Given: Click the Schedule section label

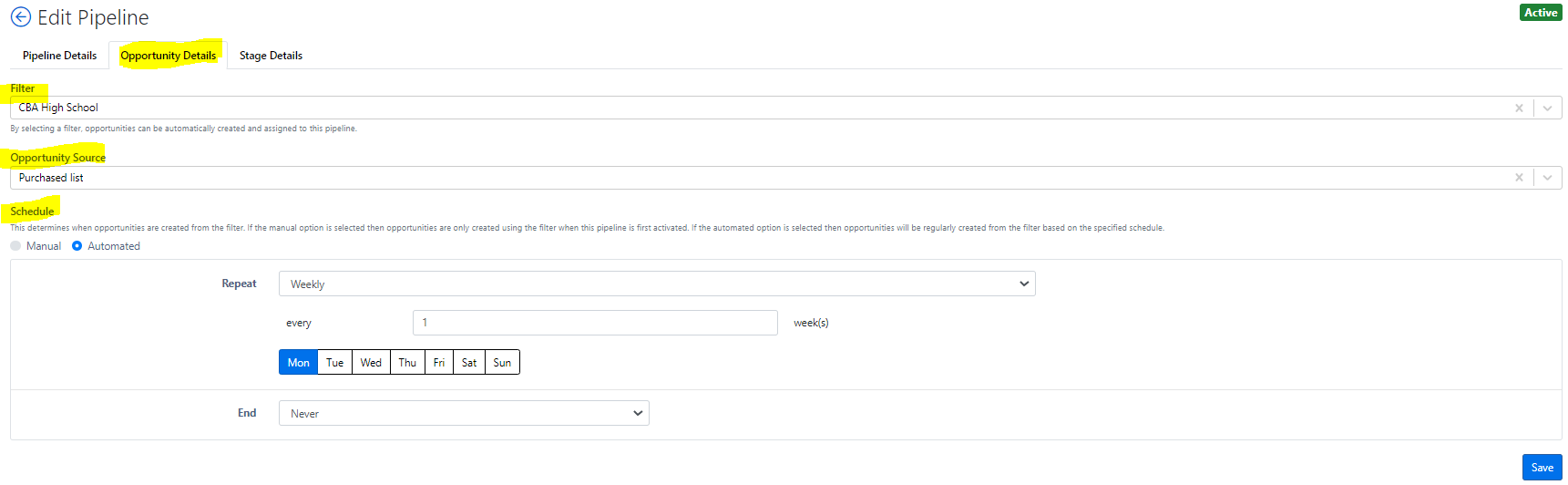Looking at the screenshot, I should (x=32, y=212).
